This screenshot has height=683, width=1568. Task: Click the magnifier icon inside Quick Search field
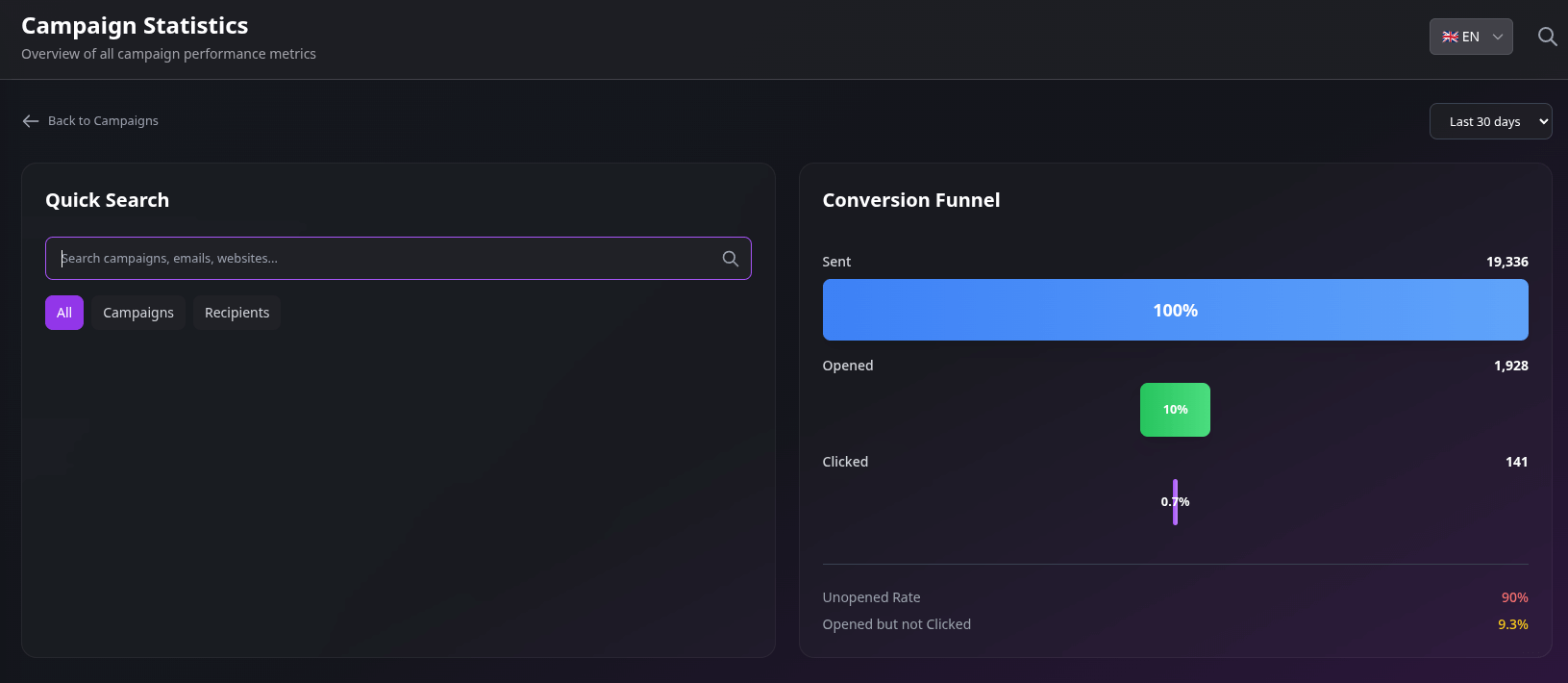pyautogui.click(x=730, y=259)
